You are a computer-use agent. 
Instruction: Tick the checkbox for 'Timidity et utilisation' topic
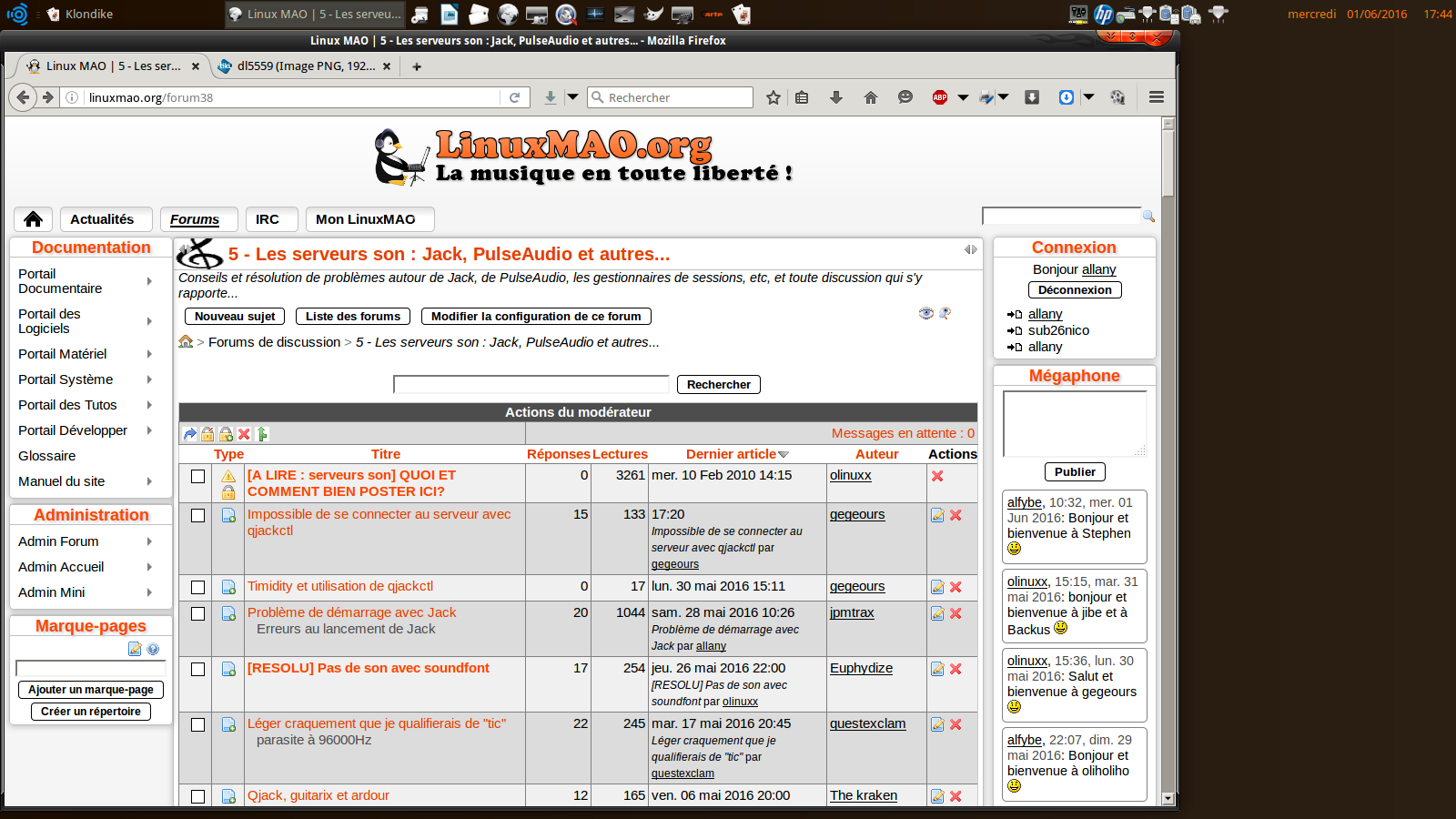197,587
